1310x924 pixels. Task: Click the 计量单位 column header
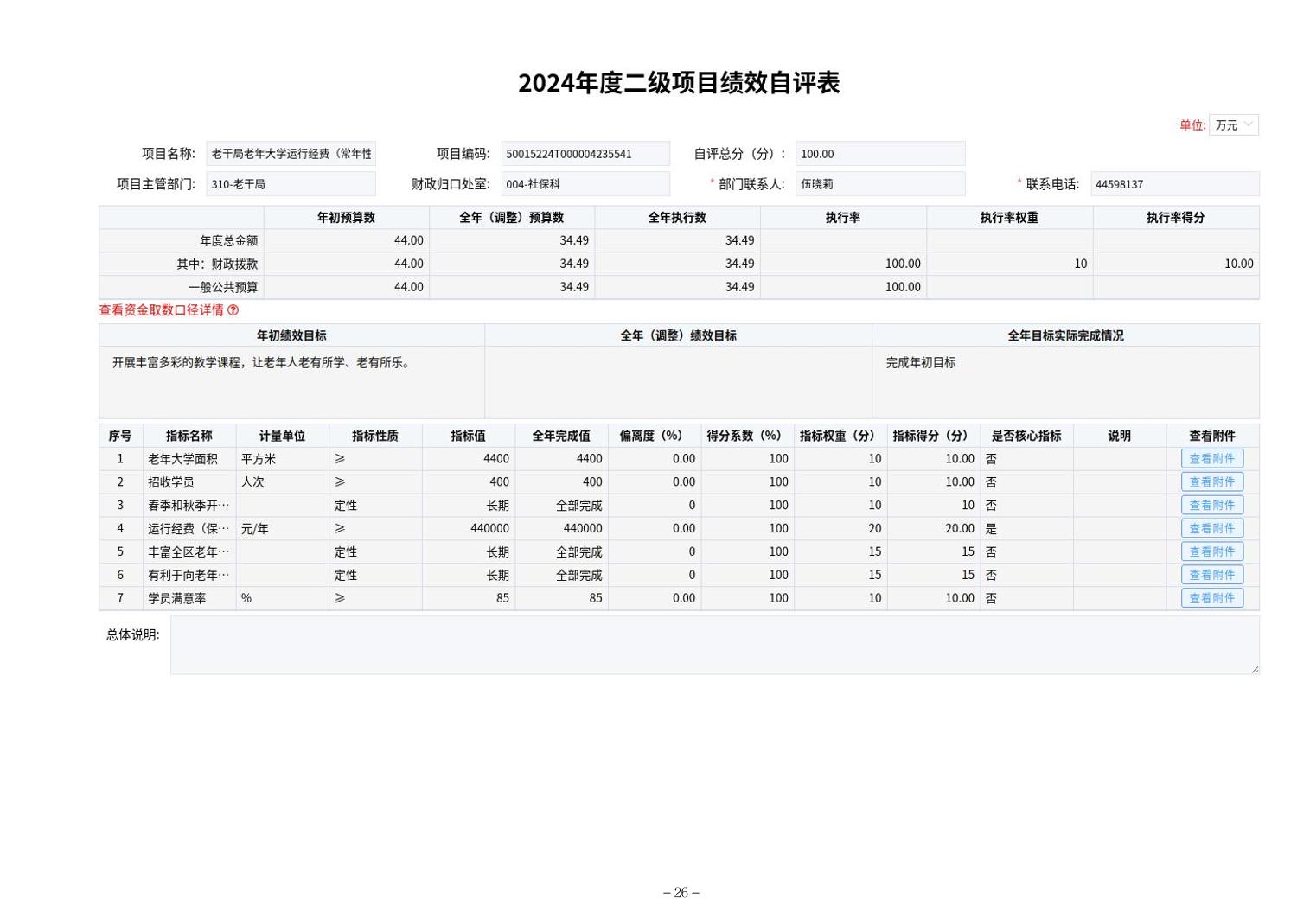point(282,436)
